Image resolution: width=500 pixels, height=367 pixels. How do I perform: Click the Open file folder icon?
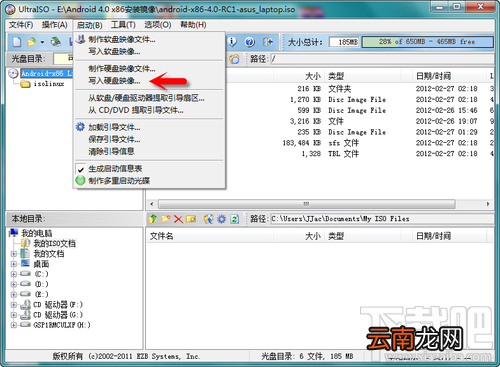(x=31, y=42)
